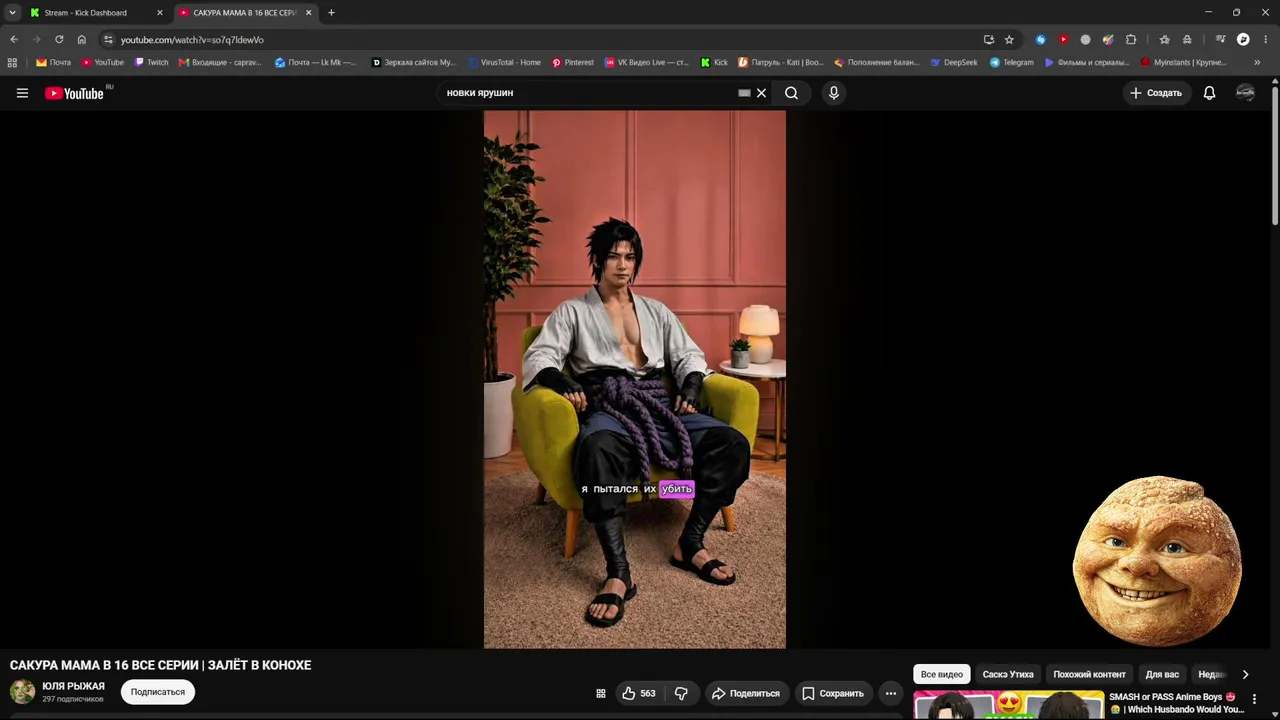Open the browser home page
This screenshot has width=1280, height=720.
(82, 40)
